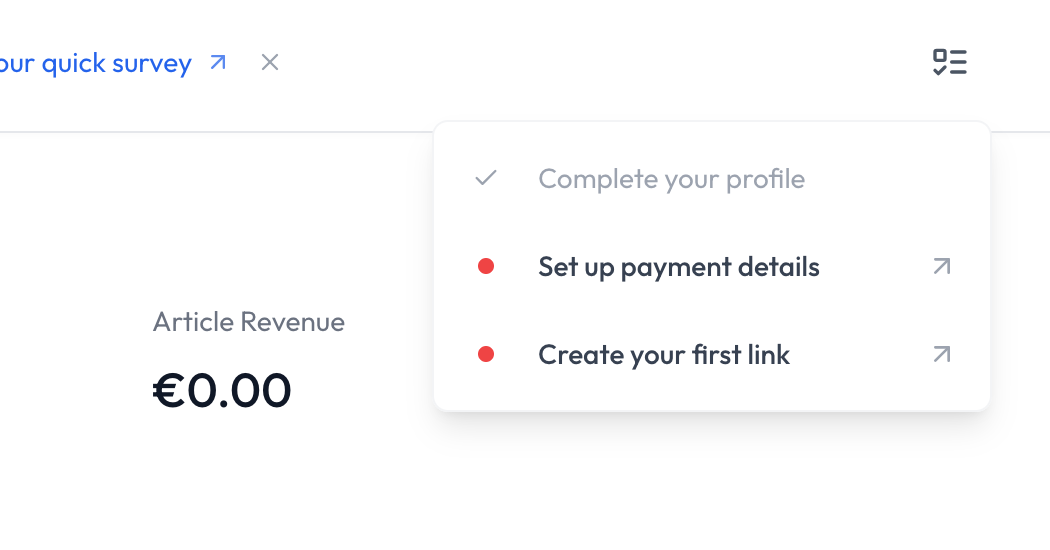
Task: Open the quick survey link
Action: point(96,64)
